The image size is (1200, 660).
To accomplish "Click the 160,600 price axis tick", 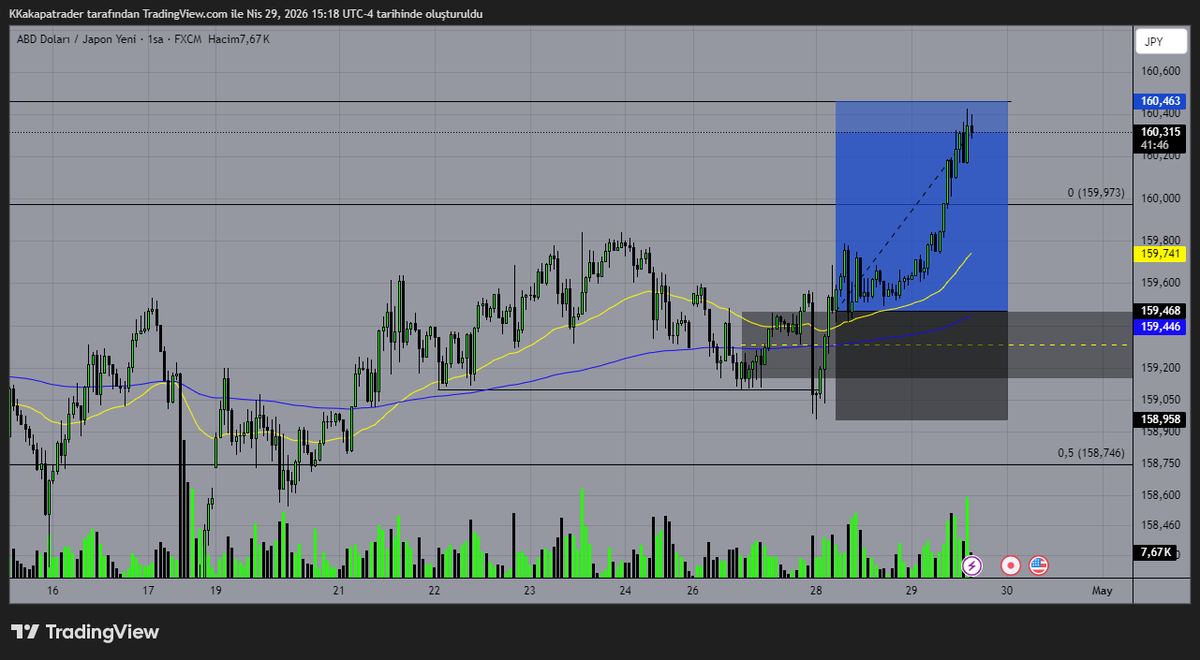I will pos(1160,70).
